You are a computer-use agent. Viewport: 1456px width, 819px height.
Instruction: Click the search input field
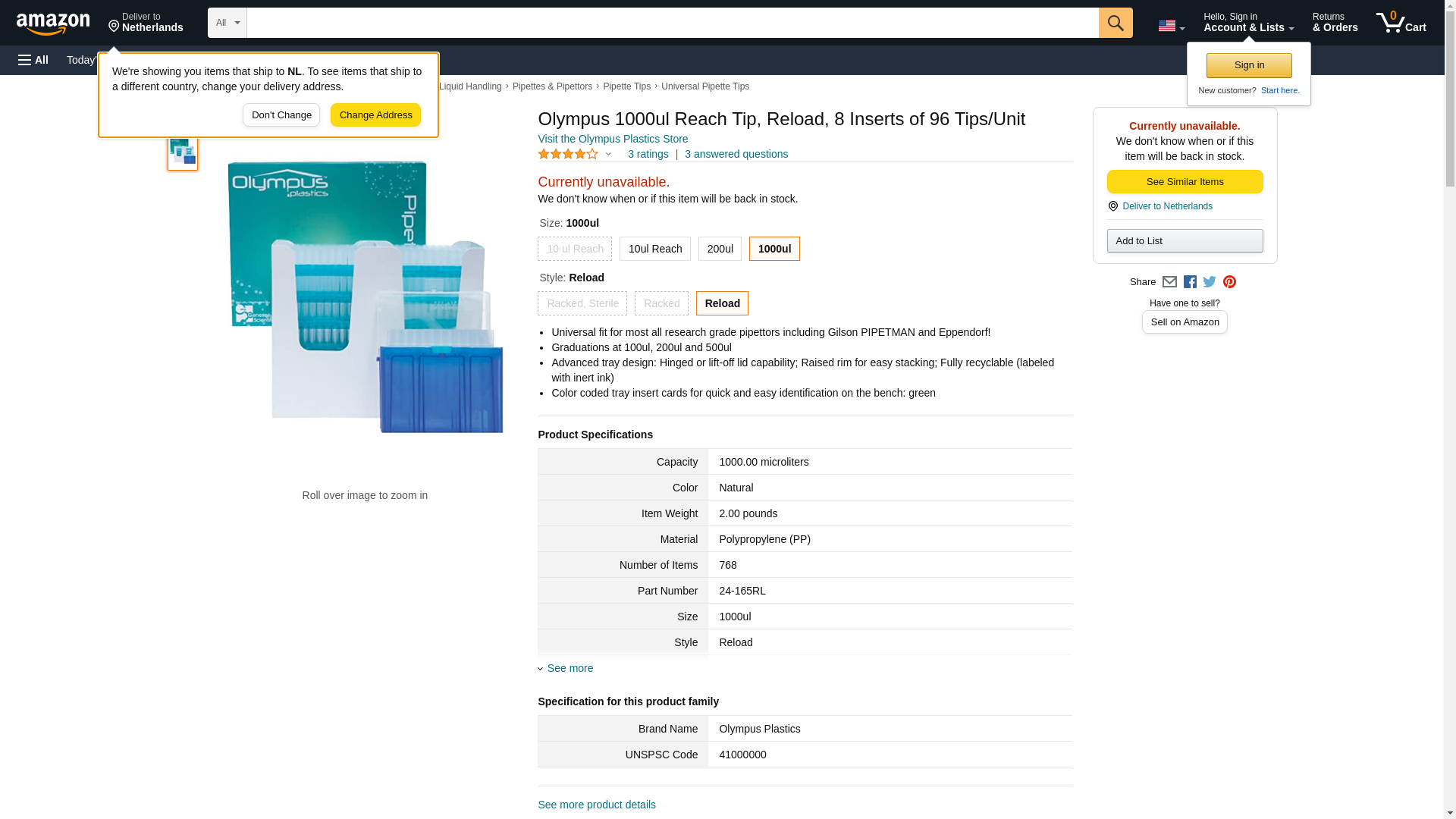672,23
